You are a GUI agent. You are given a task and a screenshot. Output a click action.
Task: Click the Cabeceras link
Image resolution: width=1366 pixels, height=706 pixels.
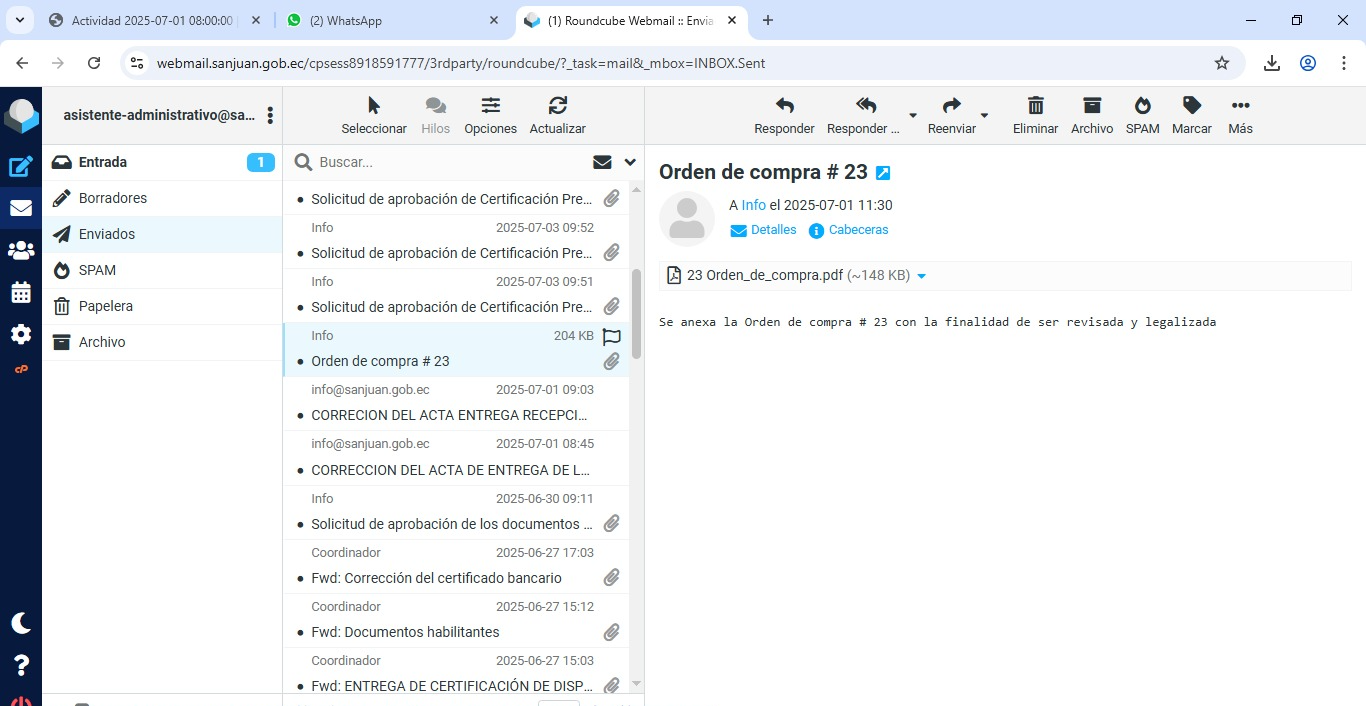click(858, 230)
